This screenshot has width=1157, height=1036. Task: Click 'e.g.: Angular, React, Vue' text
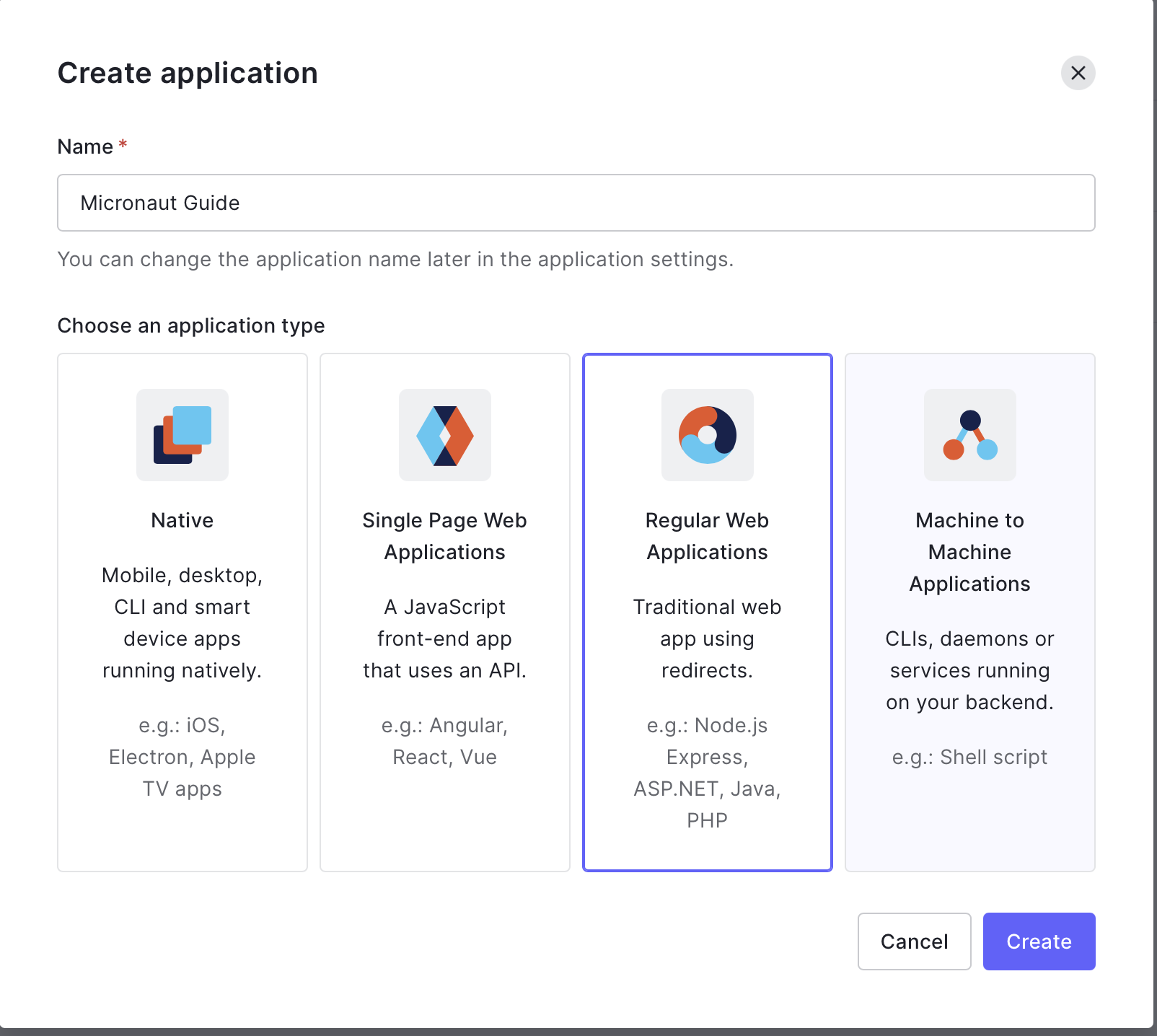pos(445,741)
